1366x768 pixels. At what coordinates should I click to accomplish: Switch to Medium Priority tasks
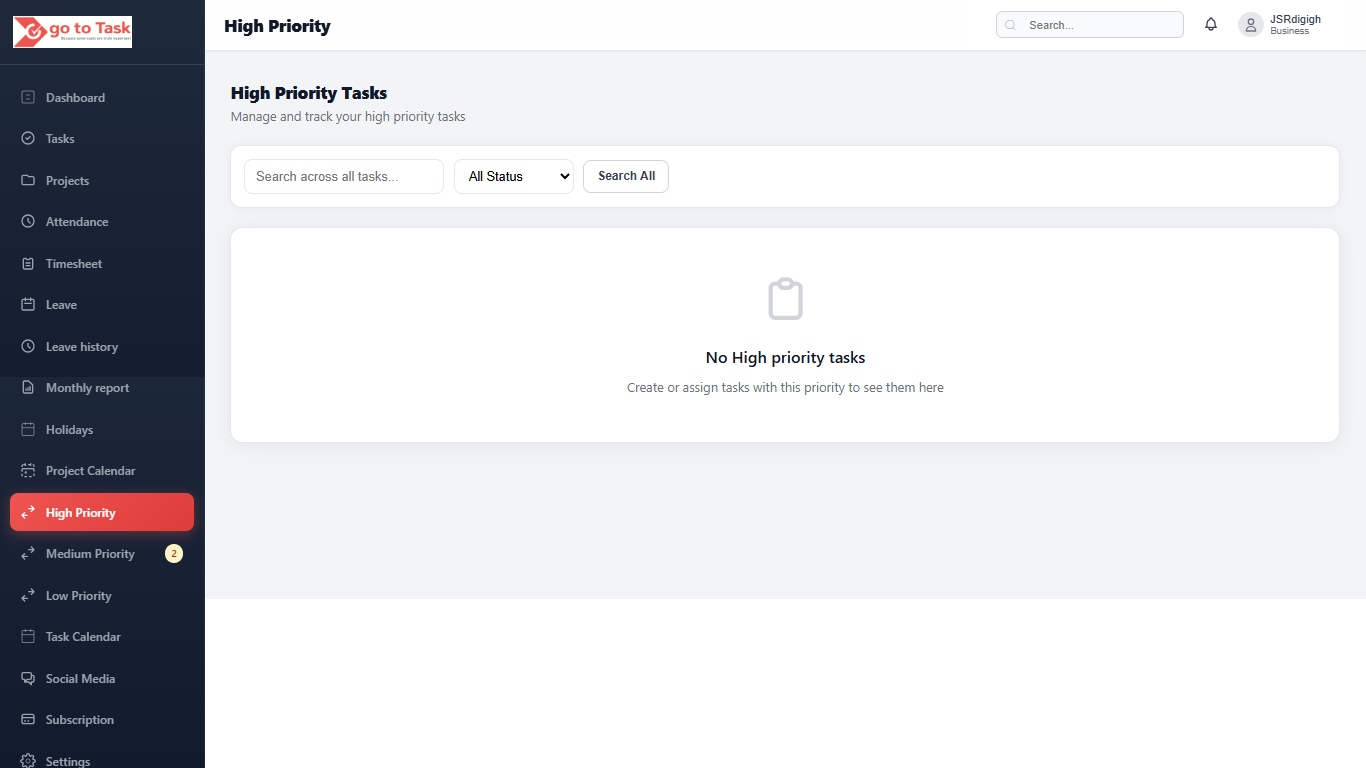click(102, 553)
